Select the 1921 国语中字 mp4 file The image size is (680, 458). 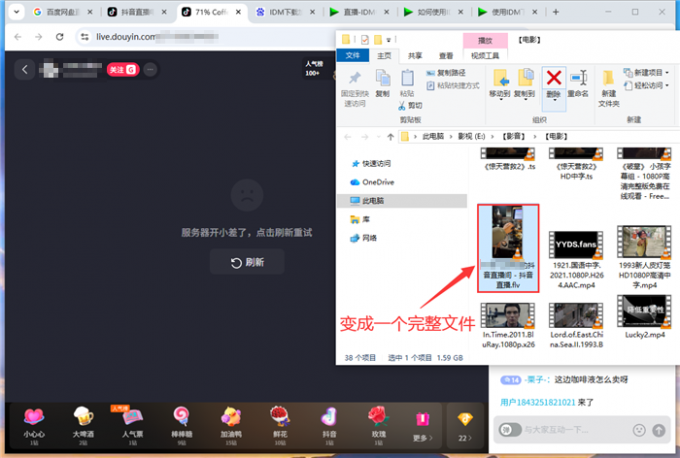[x=576, y=260]
